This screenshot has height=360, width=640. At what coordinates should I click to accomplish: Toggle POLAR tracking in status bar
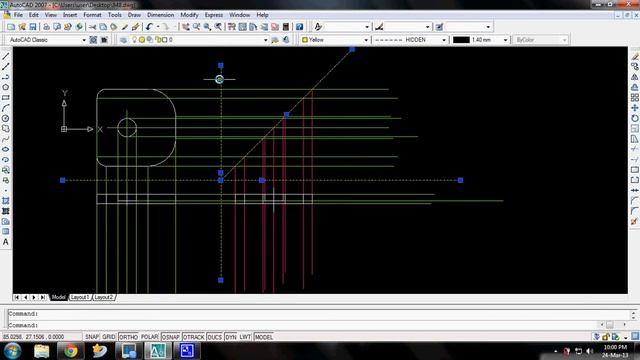pyautogui.click(x=149, y=337)
